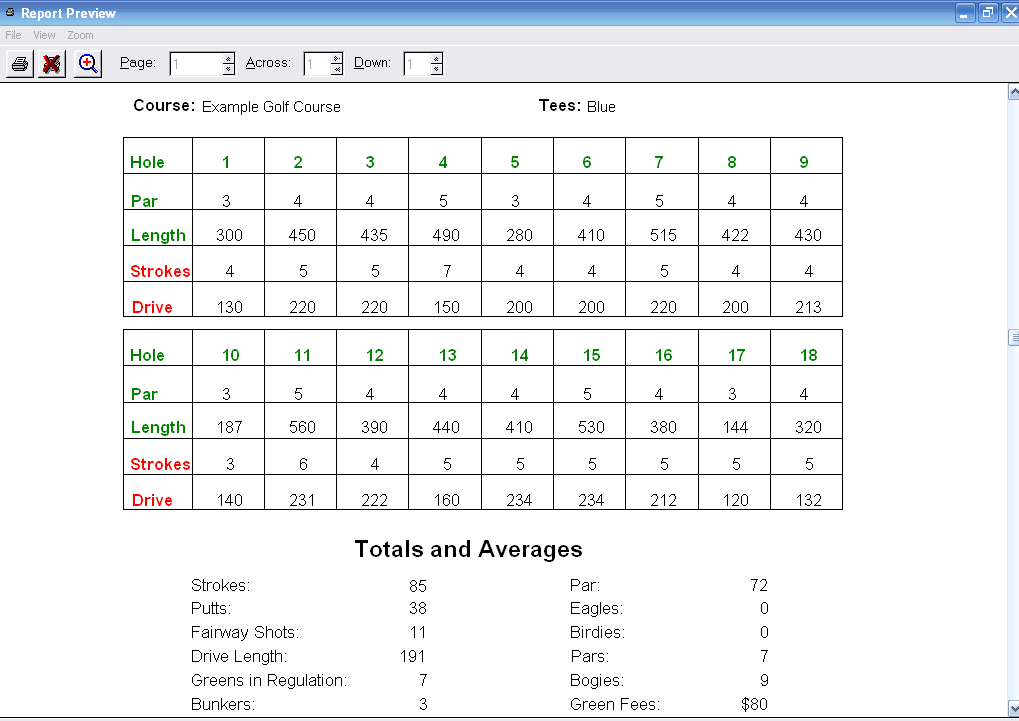Viewport: 1019px width, 721px height.
Task: Open the View menu
Action: (44, 34)
